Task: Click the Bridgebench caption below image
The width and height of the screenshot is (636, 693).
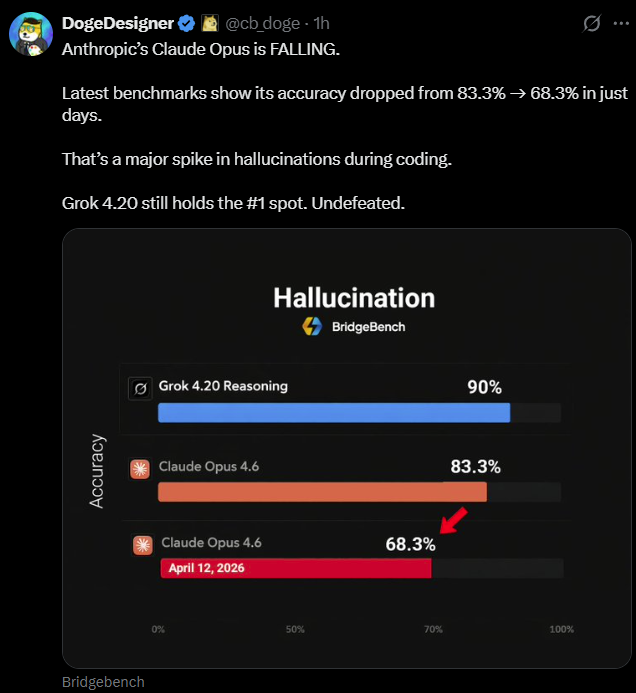Action: (103, 682)
